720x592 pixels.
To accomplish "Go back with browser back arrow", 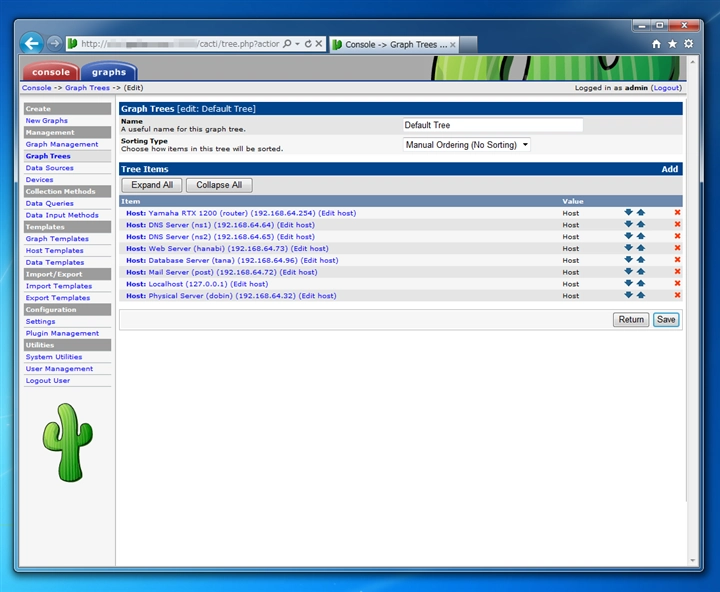I will click(x=32, y=44).
